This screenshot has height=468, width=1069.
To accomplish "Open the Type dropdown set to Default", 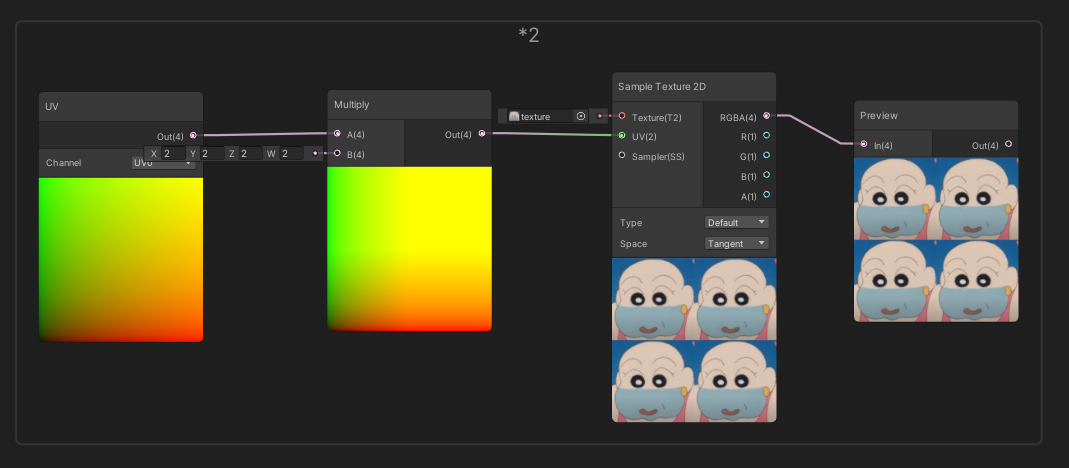I will click(x=736, y=222).
